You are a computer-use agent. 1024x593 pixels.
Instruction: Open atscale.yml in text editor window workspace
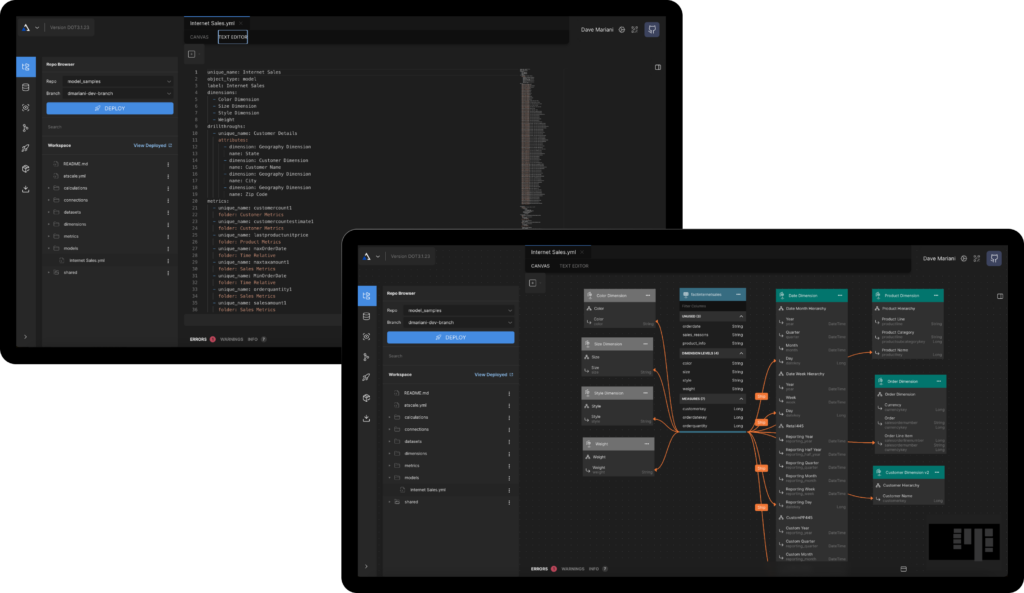(74, 176)
